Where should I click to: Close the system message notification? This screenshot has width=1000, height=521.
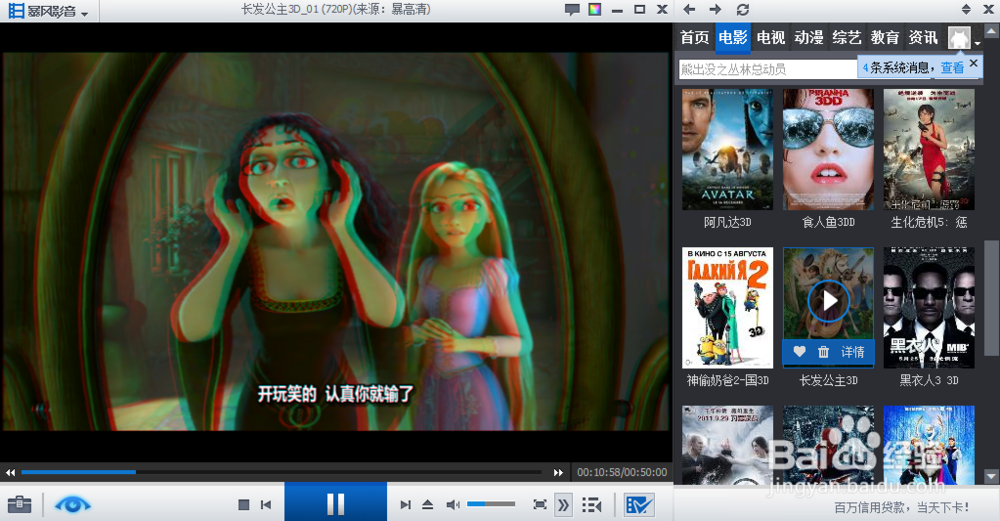(x=973, y=63)
